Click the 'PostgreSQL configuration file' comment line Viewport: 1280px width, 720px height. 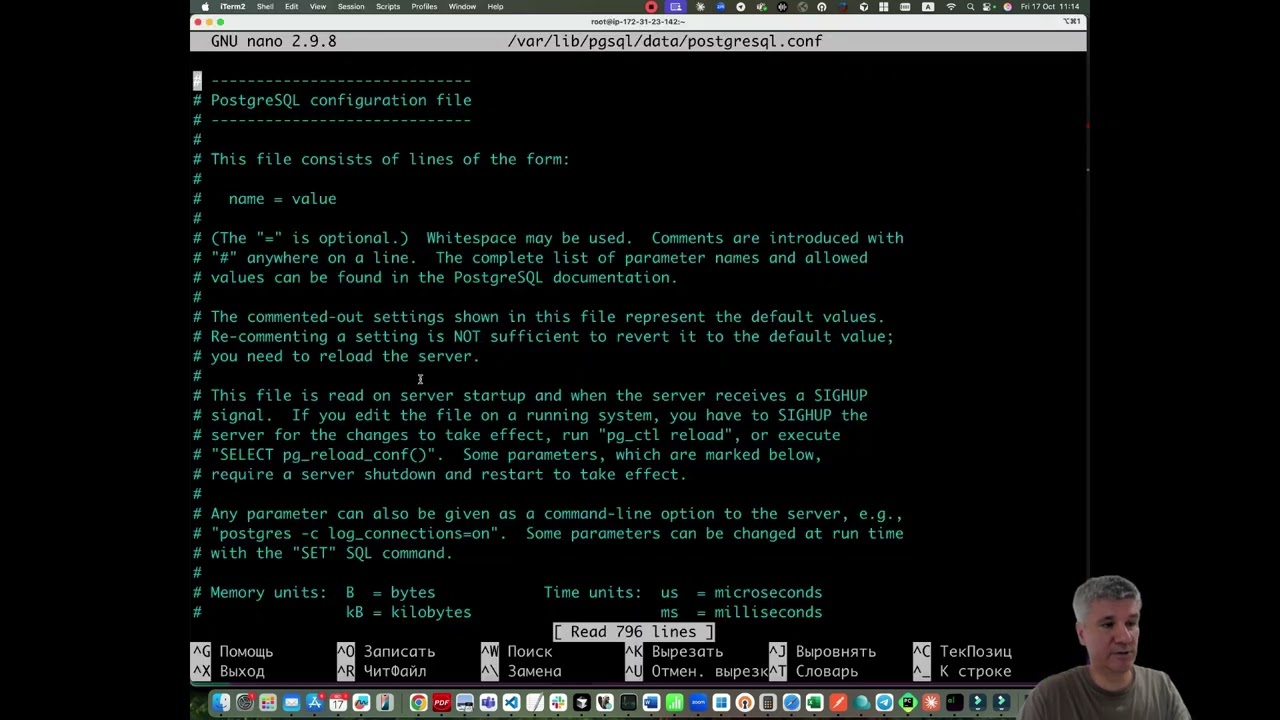[332, 100]
